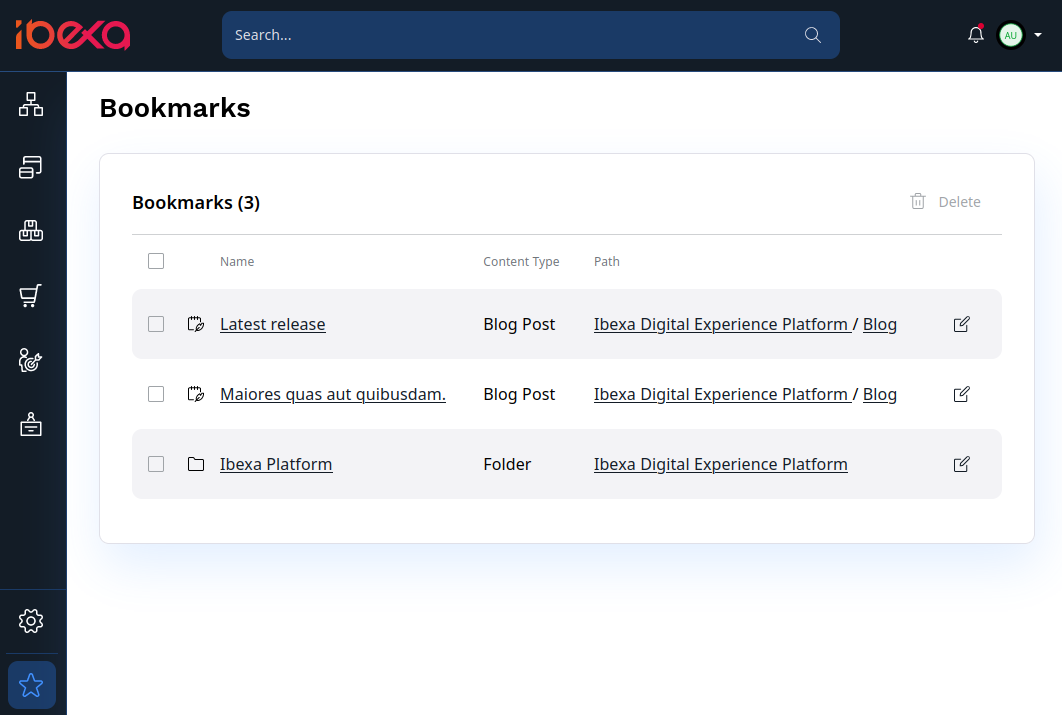1062x715 pixels.
Task: Click the Folder content type cell
Action: coord(507,464)
